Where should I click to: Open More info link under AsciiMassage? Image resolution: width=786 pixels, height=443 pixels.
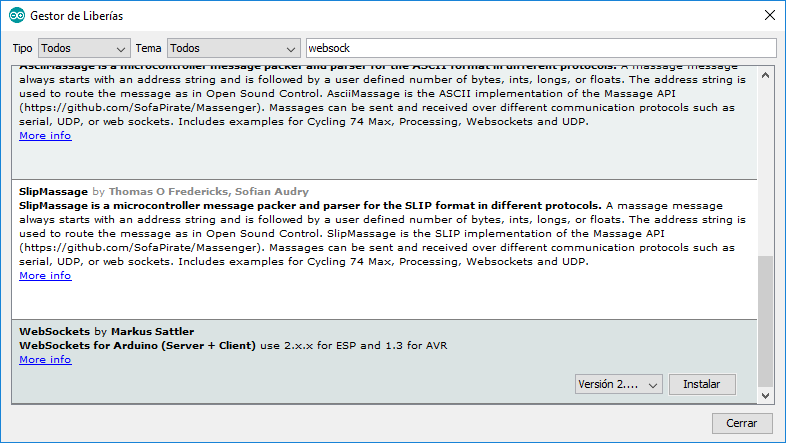[x=45, y=136]
